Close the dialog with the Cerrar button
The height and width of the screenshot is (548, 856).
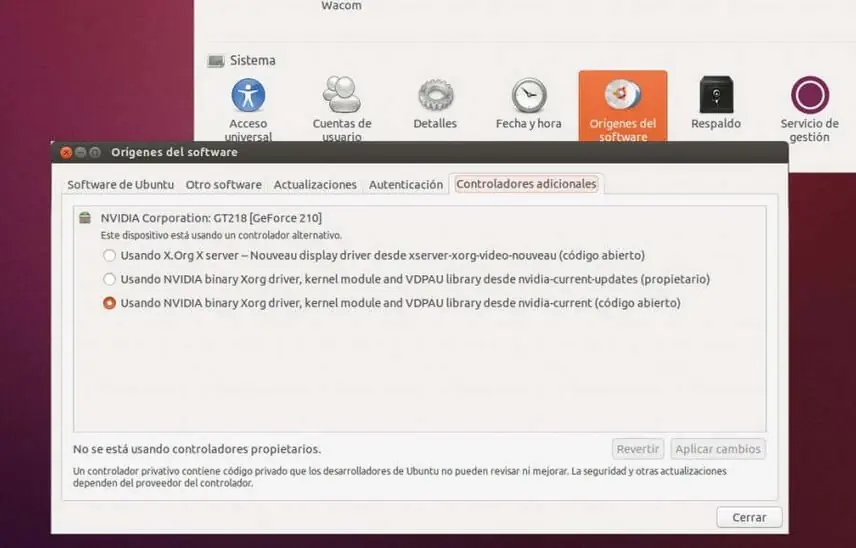[x=749, y=517]
